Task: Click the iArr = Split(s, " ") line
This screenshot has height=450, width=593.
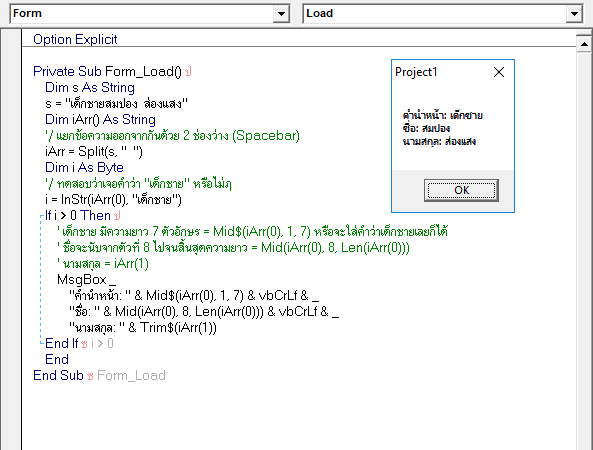Action: (x=94, y=152)
